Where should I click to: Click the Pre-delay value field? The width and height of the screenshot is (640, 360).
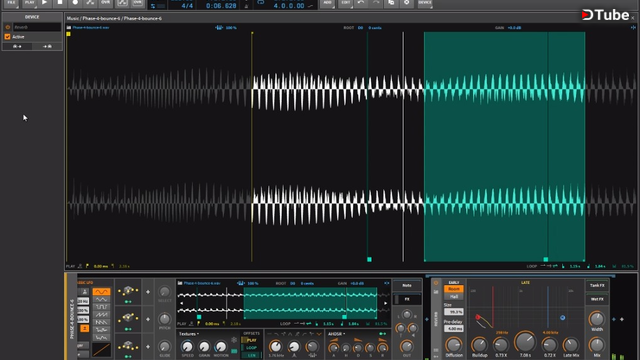(453, 328)
